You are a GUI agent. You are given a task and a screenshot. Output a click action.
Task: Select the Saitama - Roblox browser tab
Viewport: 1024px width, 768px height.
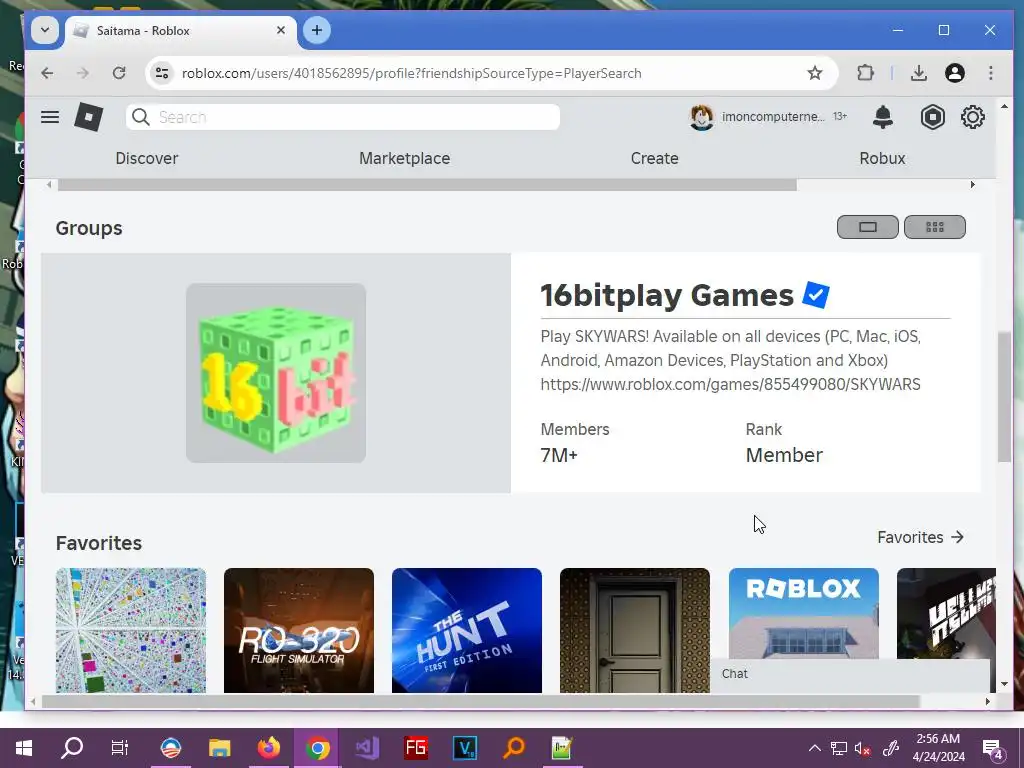point(180,31)
